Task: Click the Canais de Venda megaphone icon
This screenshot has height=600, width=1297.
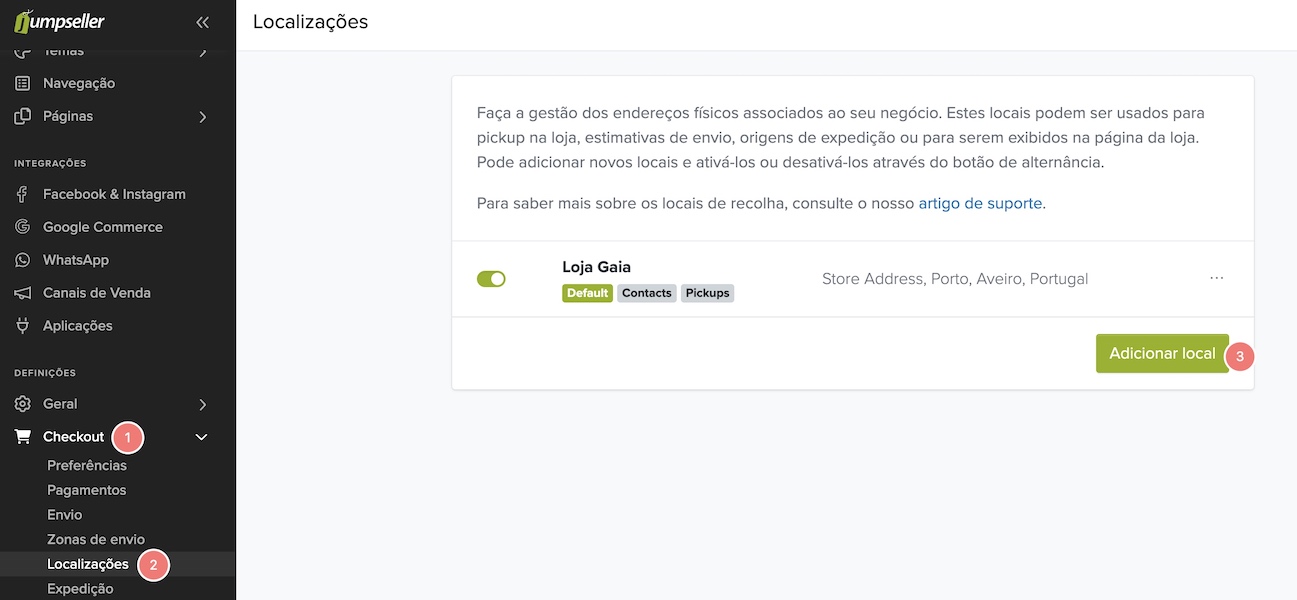Action: pos(22,293)
